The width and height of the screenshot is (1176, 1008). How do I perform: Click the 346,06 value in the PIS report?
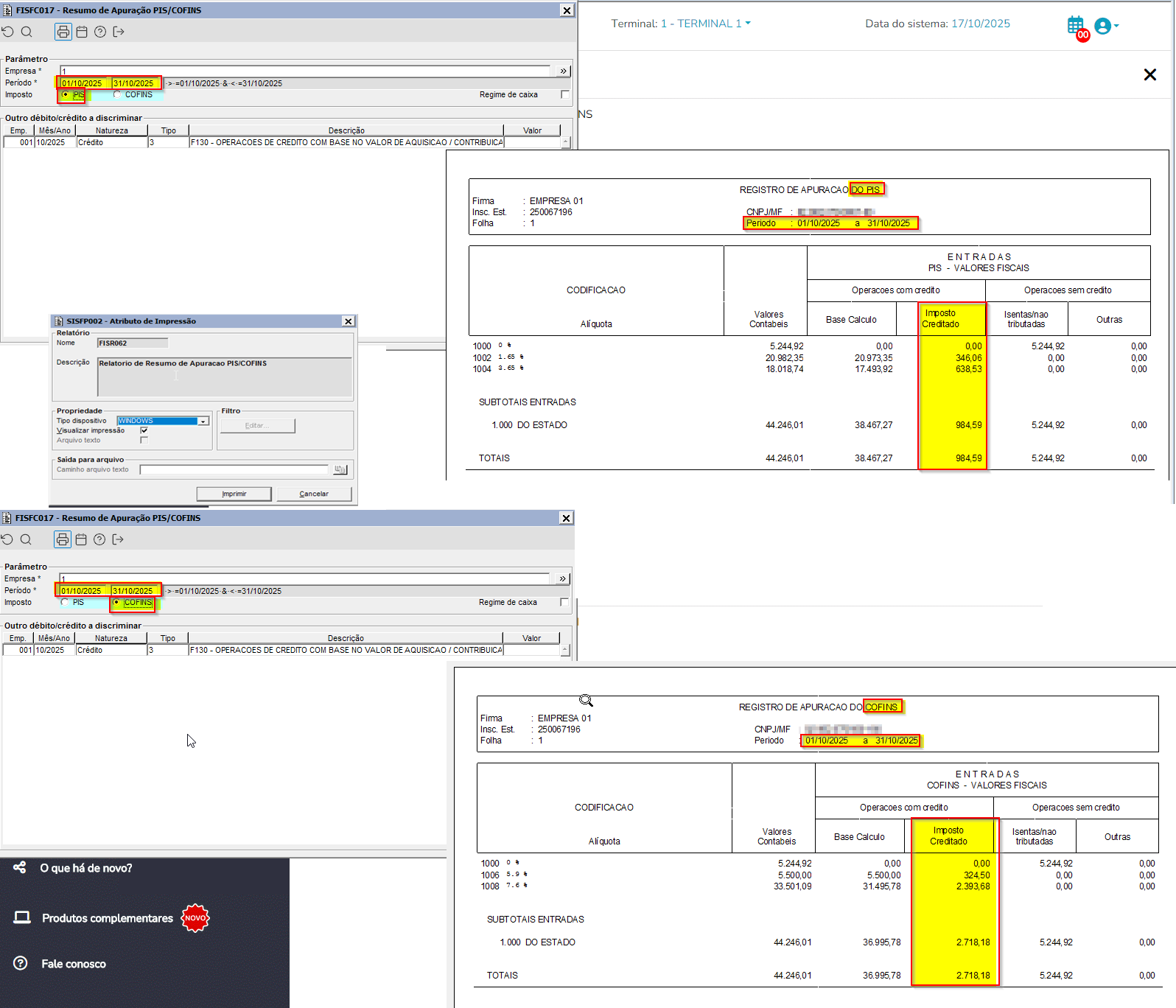[969, 358]
